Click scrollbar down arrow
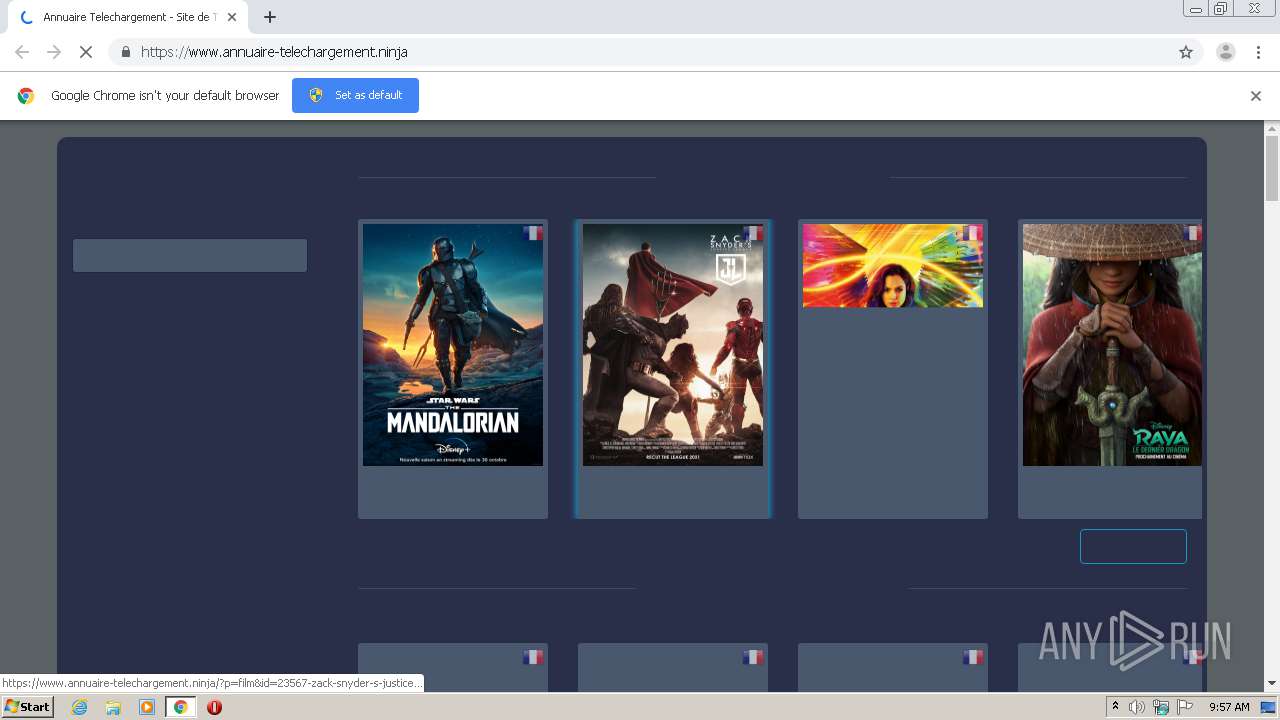 [x=1272, y=683]
